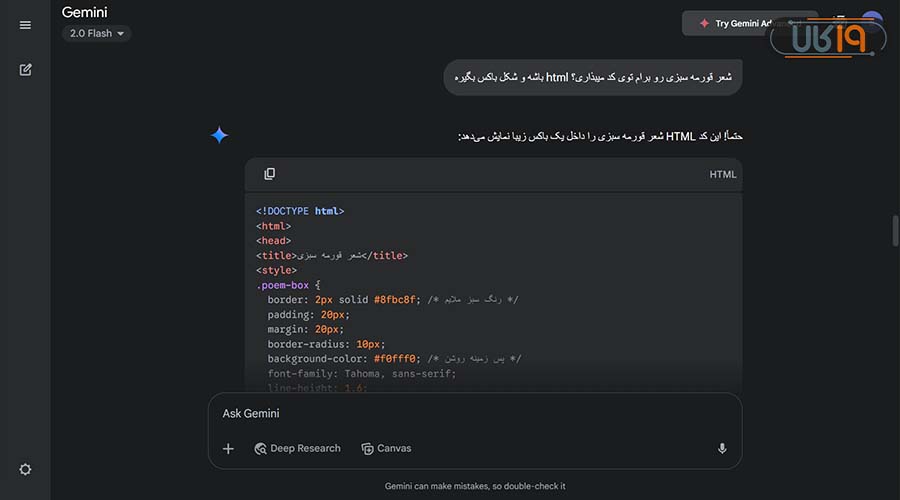Open Settings via the gear icon
Image resolution: width=900 pixels, height=500 pixels.
point(25,470)
